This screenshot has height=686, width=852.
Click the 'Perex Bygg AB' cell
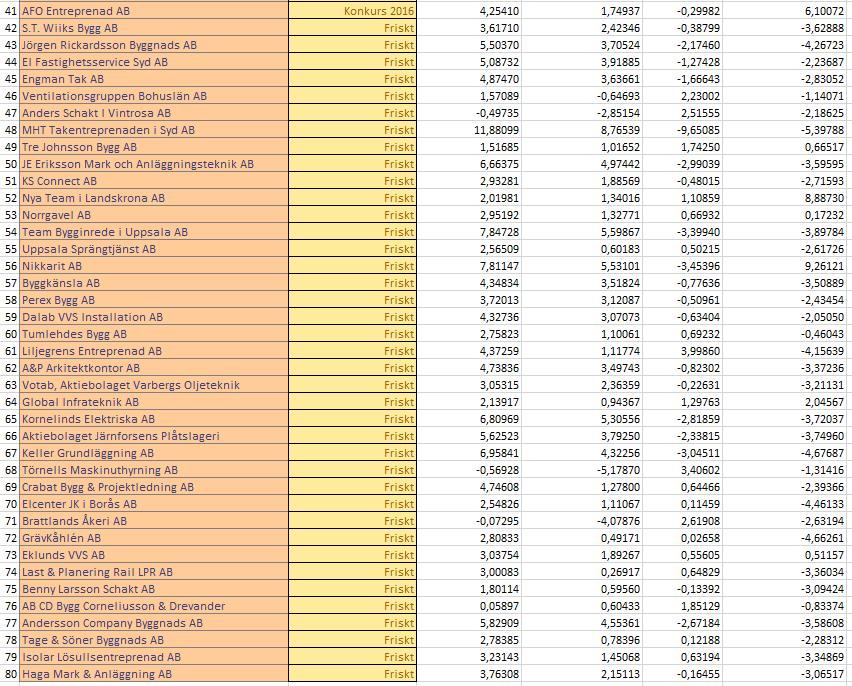(154, 300)
